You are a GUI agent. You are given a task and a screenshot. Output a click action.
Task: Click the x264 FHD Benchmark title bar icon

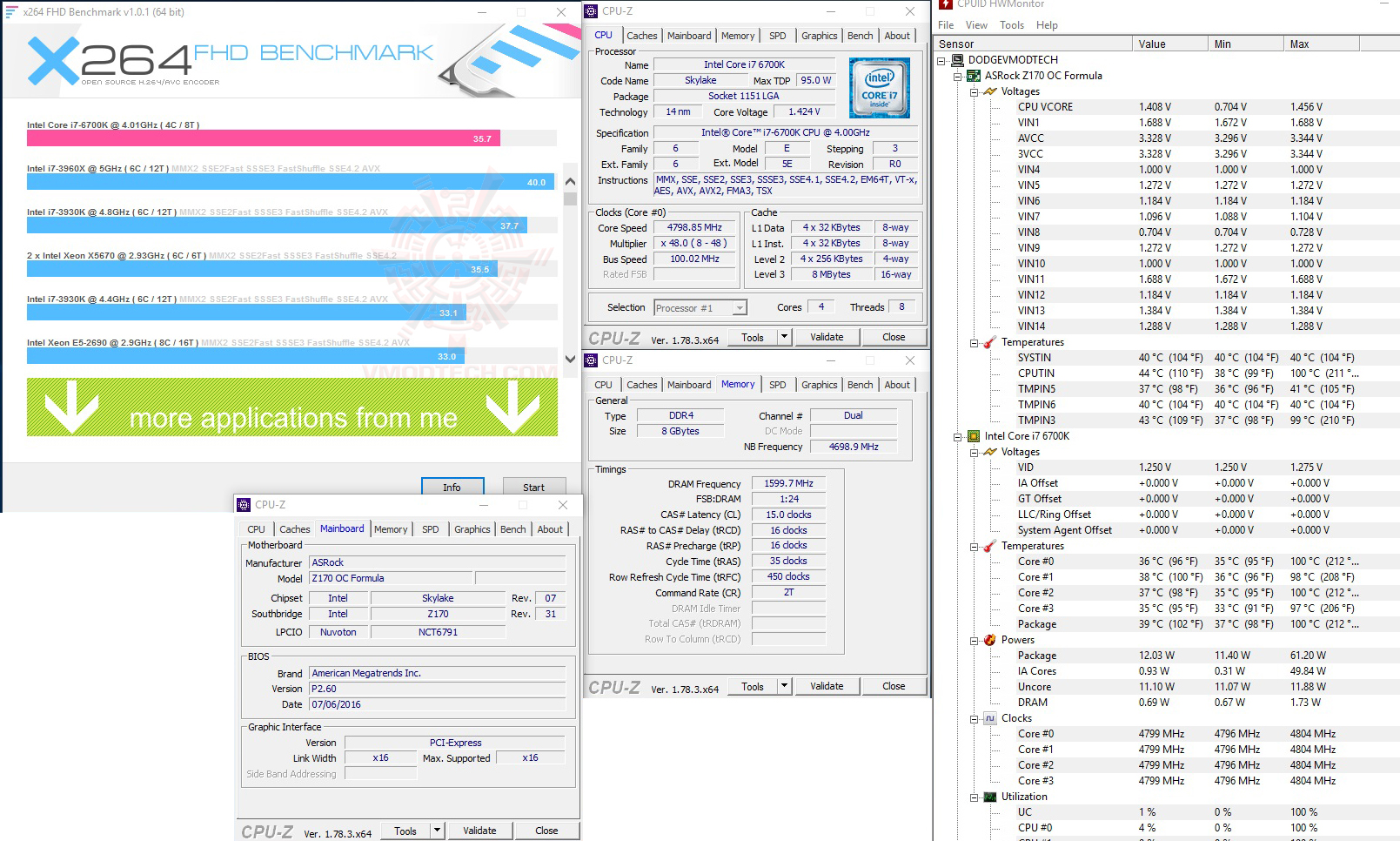pyautogui.click(x=11, y=12)
